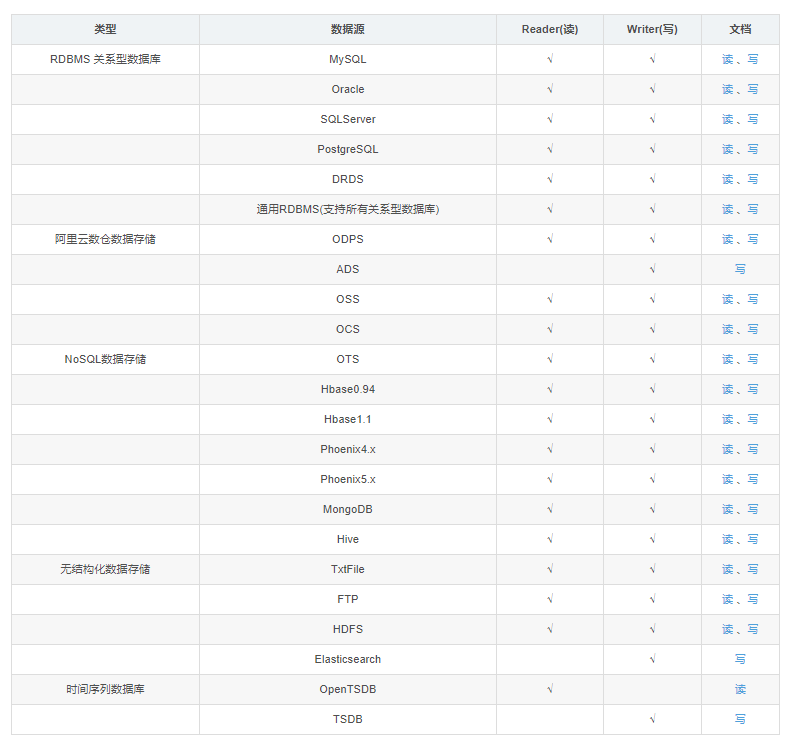789x748 pixels.
Task: Open the ODPS read doc link
Action: tap(728, 239)
